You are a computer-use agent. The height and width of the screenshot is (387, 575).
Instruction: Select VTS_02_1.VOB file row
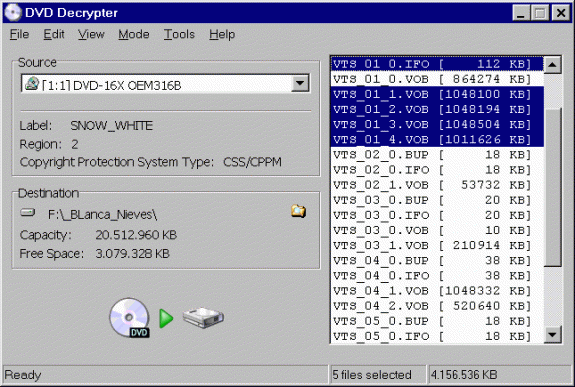[x=437, y=185]
